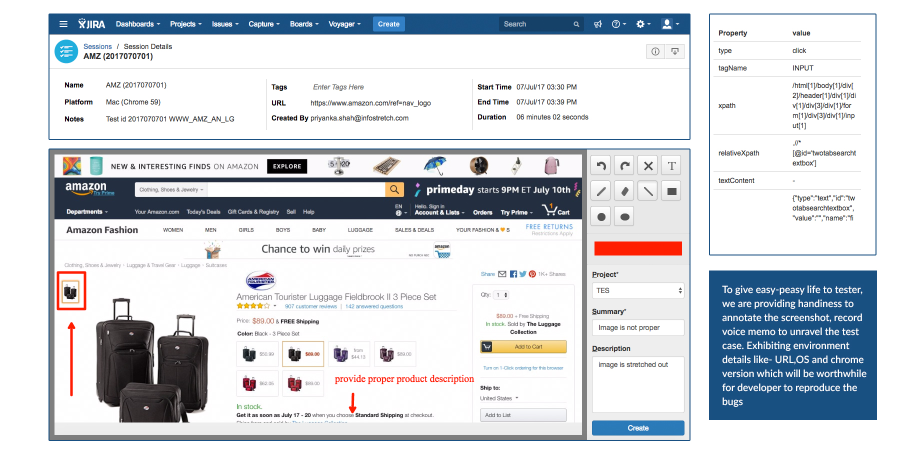
Task: Click the round session checklist icon
Action: [66, 52]
